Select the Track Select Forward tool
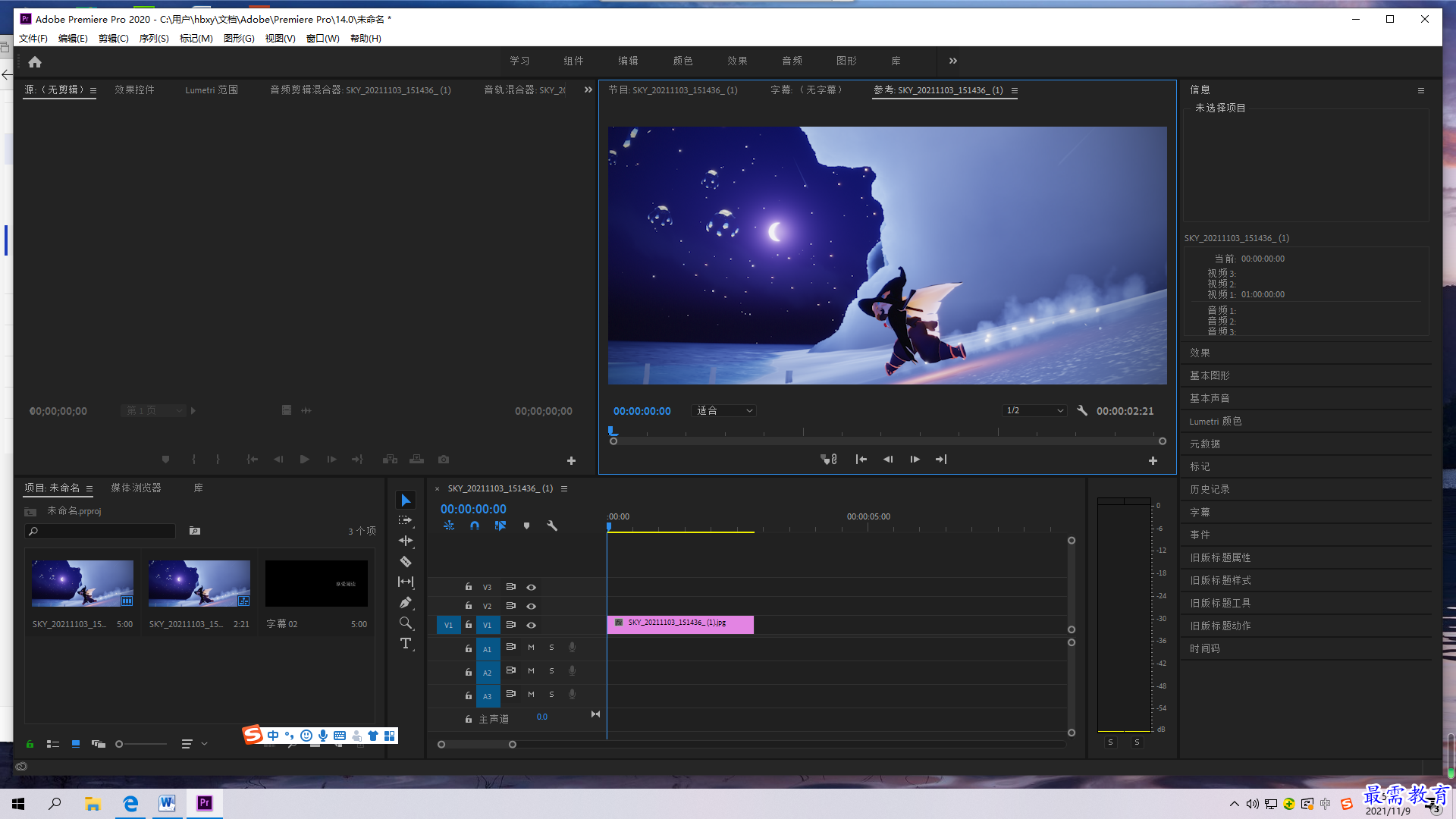Image resolution: width=1456 pixels, height=819 pixels. click(406, 520)
